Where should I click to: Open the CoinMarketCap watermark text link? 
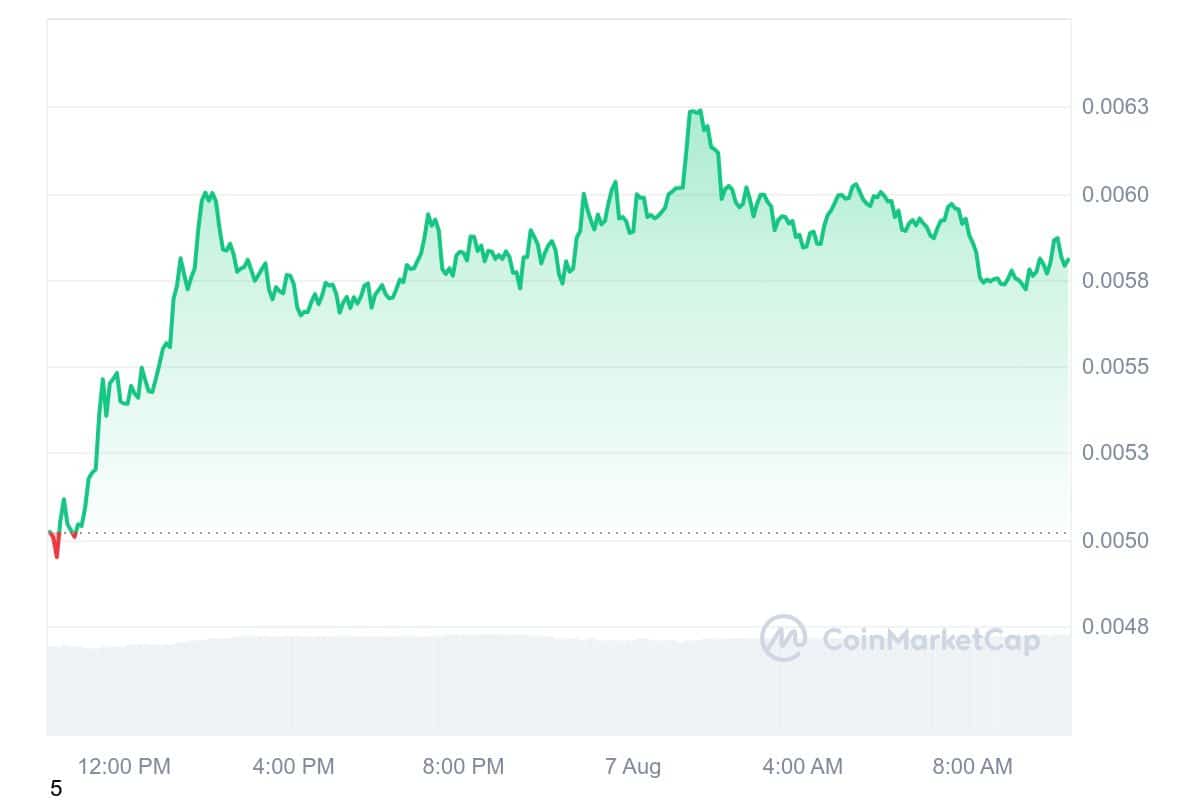930,639
